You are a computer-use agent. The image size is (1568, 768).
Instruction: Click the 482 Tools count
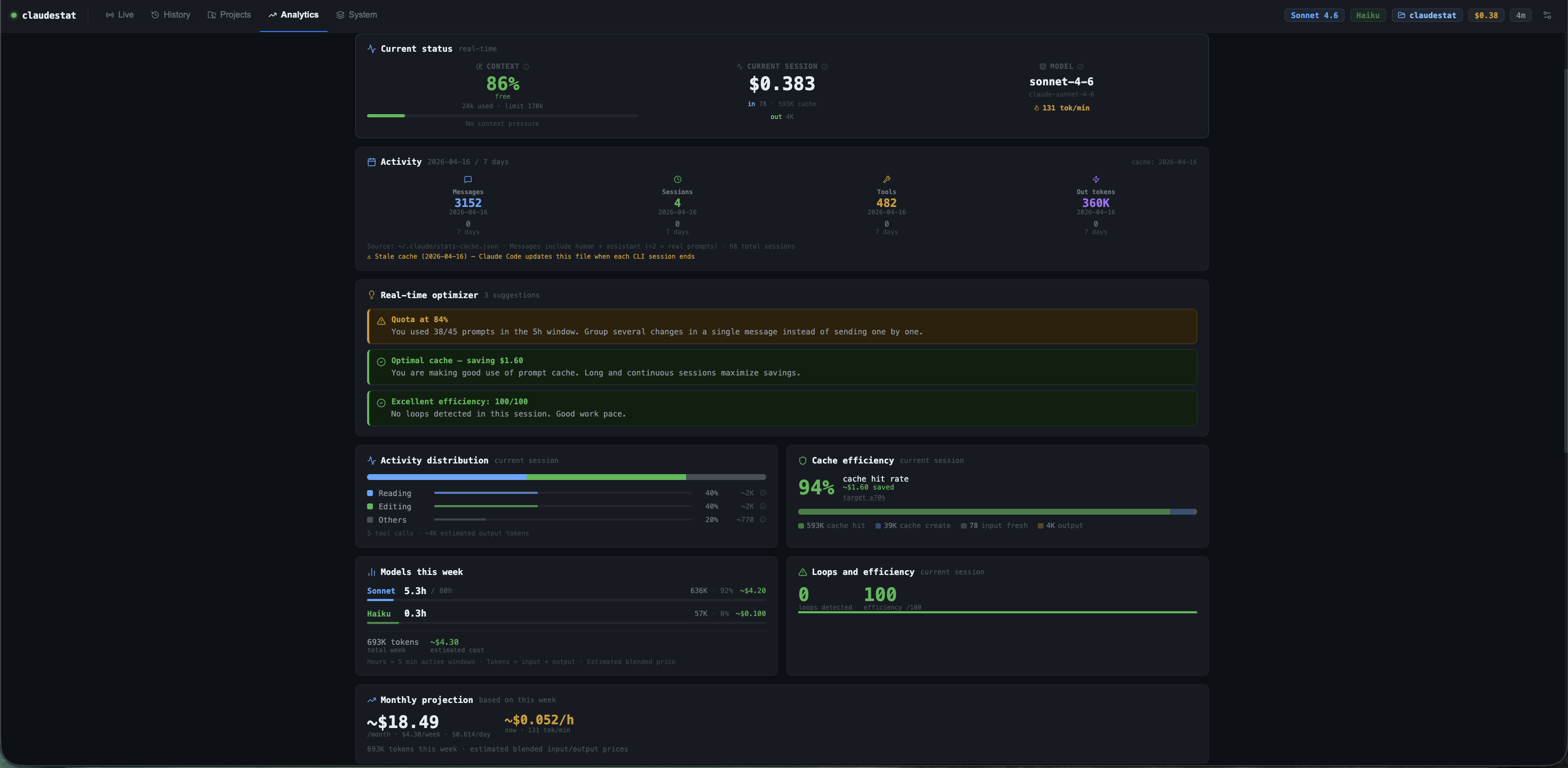pos(886,203)
